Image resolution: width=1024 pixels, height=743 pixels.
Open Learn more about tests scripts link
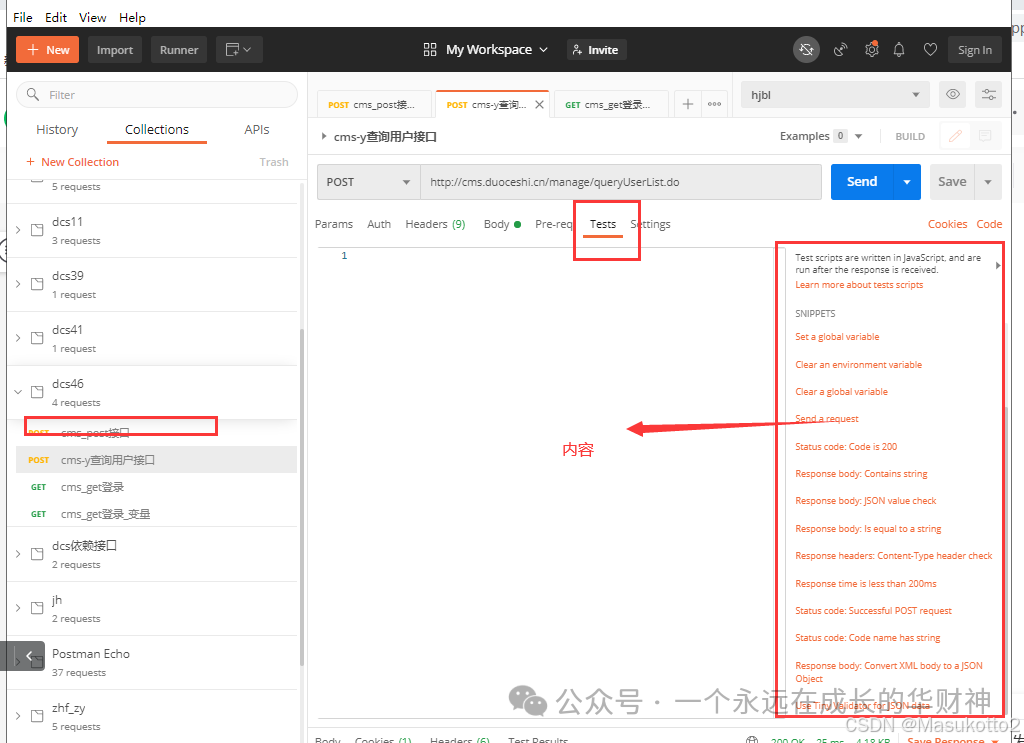(859, 285)
